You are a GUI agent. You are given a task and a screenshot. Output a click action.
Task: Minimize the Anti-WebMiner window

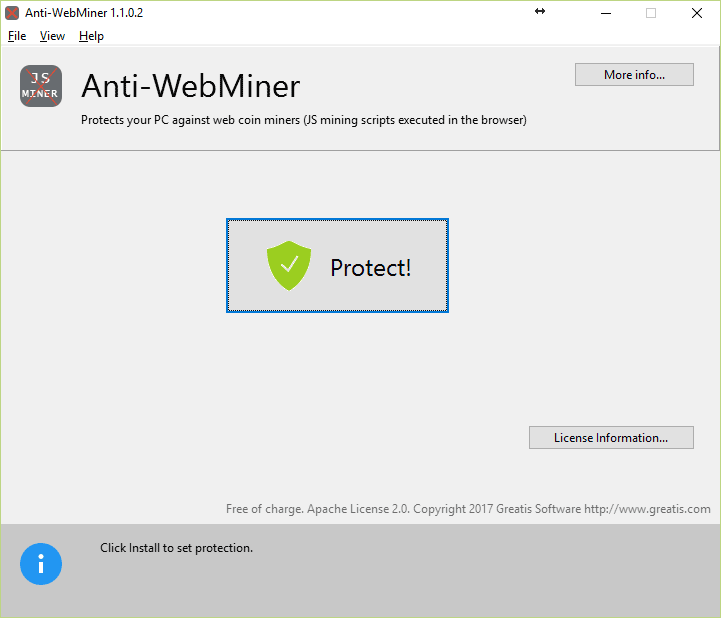coord(606,13)
